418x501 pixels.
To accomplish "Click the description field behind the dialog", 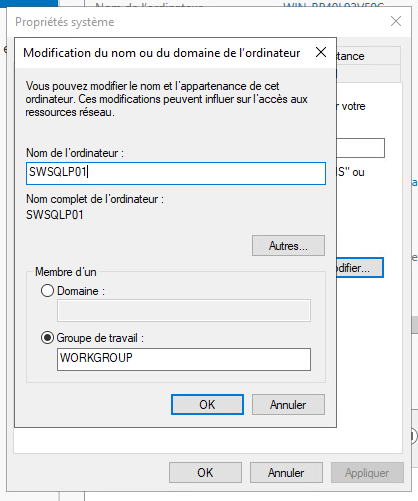I will tap(361, 148).
